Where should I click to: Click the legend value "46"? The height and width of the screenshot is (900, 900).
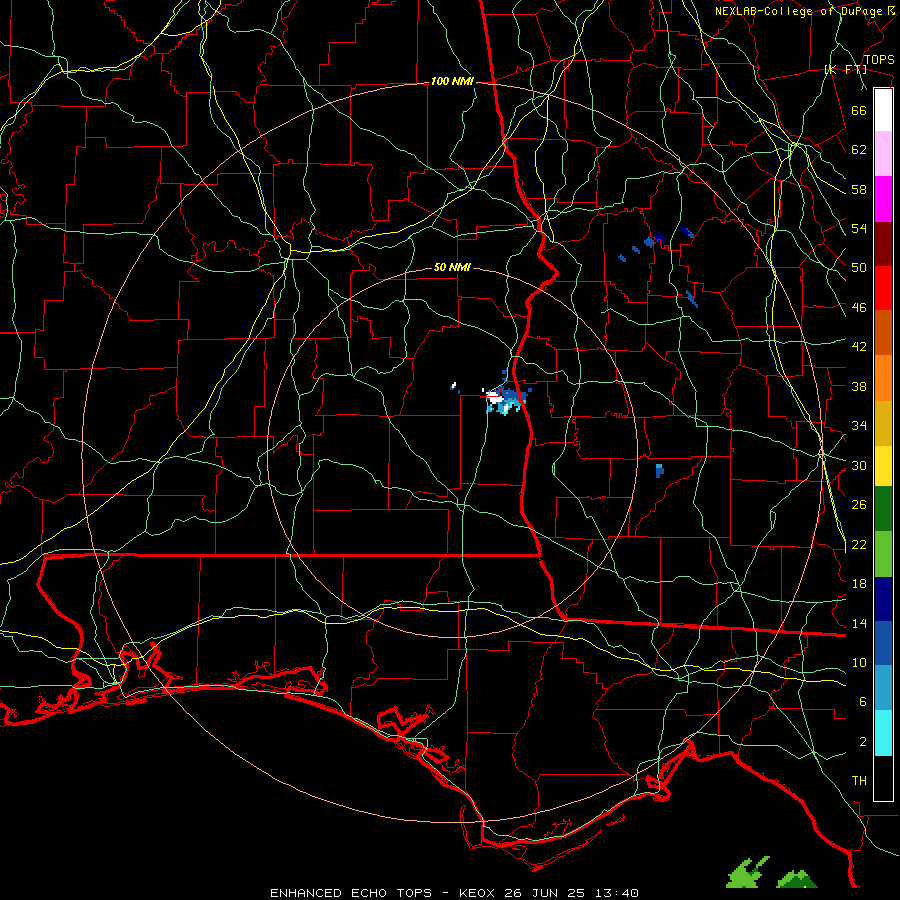[x=859, y=308]
